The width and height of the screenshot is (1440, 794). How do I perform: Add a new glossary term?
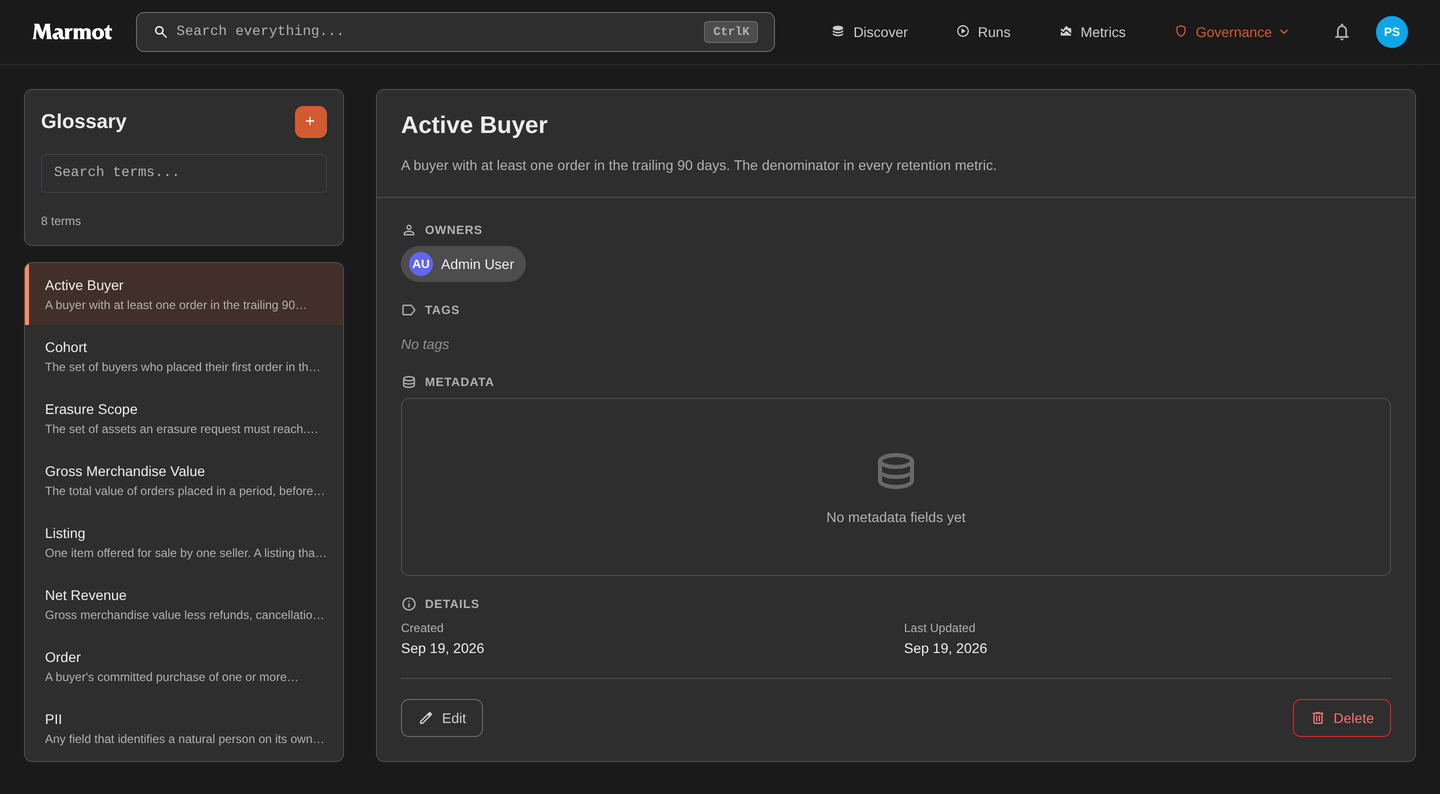tap(311, 122)
